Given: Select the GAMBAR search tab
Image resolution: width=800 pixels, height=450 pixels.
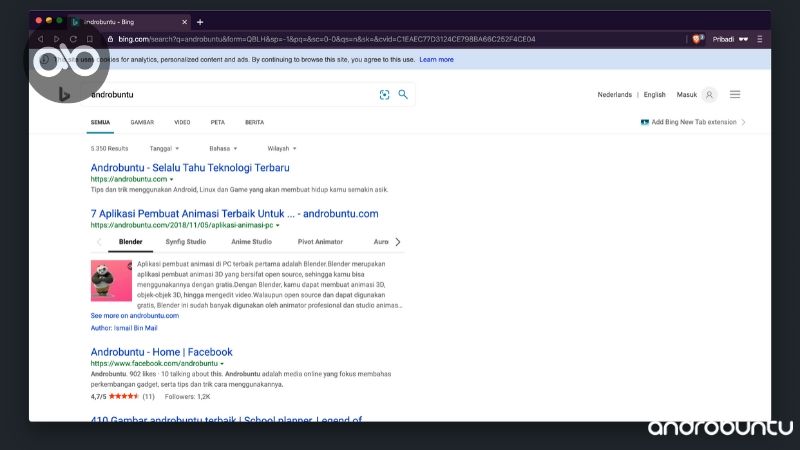Looking at the screenshot, I should coord(142,122).
